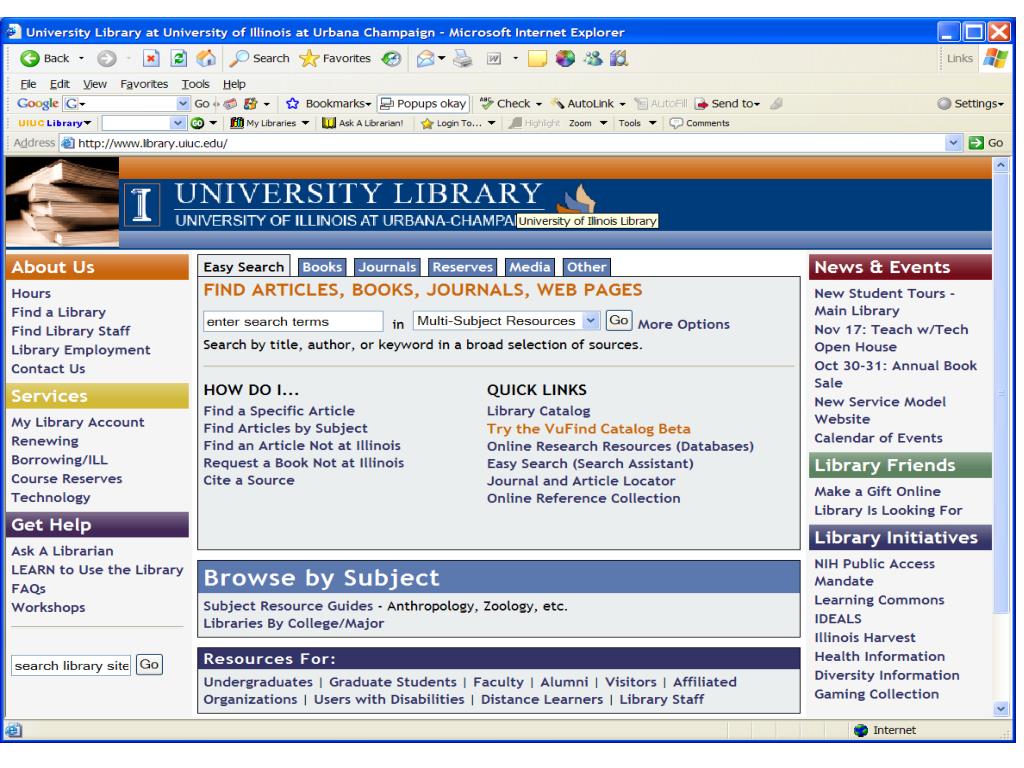Viewport: 1024px width, 768px height.
Task: Click the Calendar of Events link
Action: (x=878, y=438)
